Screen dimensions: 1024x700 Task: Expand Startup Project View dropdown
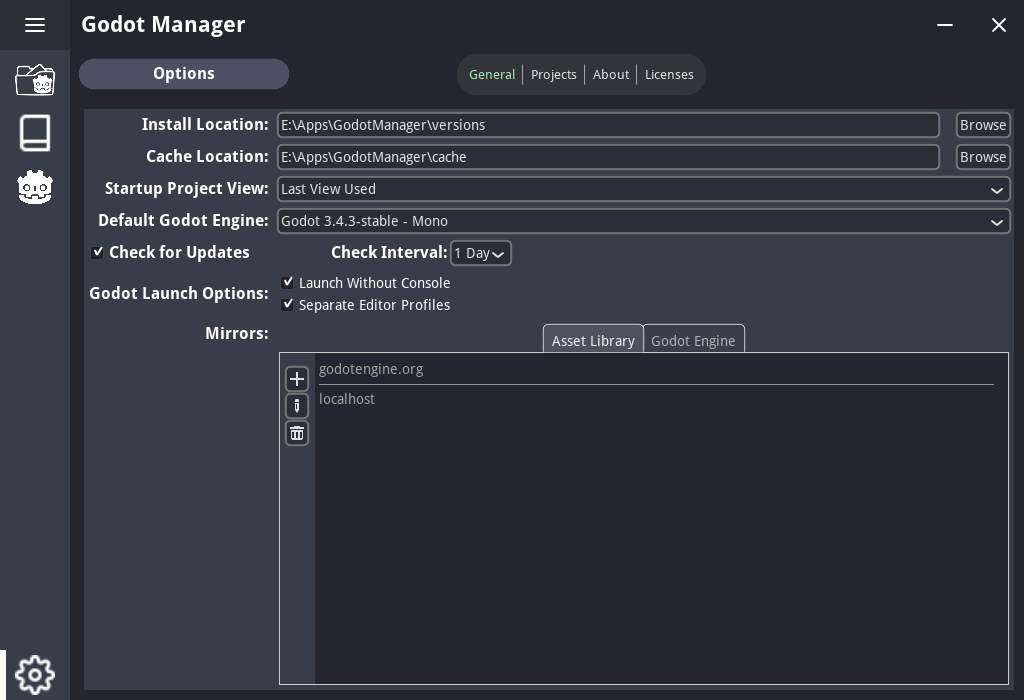click(643, 189)
